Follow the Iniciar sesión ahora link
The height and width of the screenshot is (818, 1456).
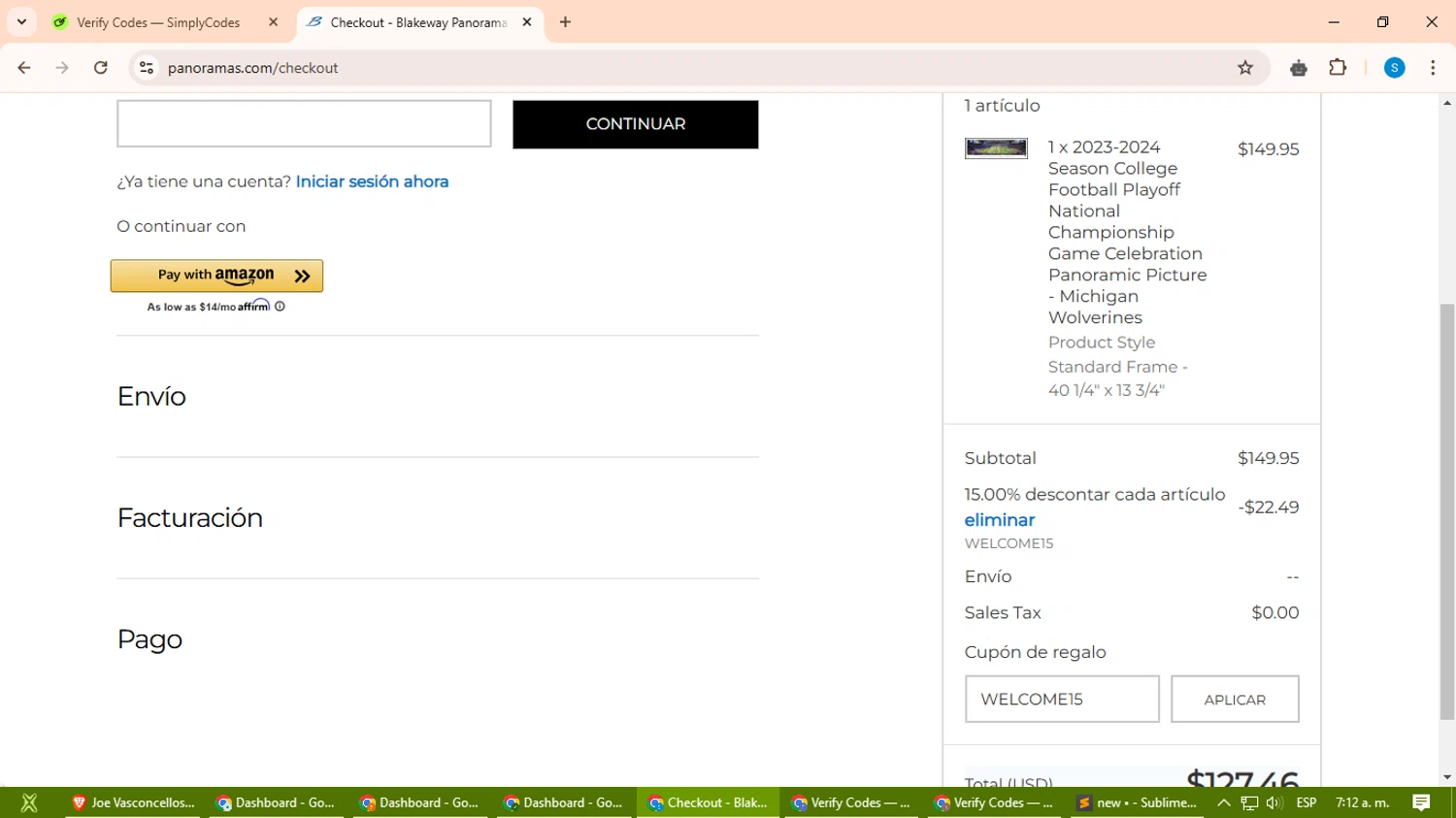point(372,181)
